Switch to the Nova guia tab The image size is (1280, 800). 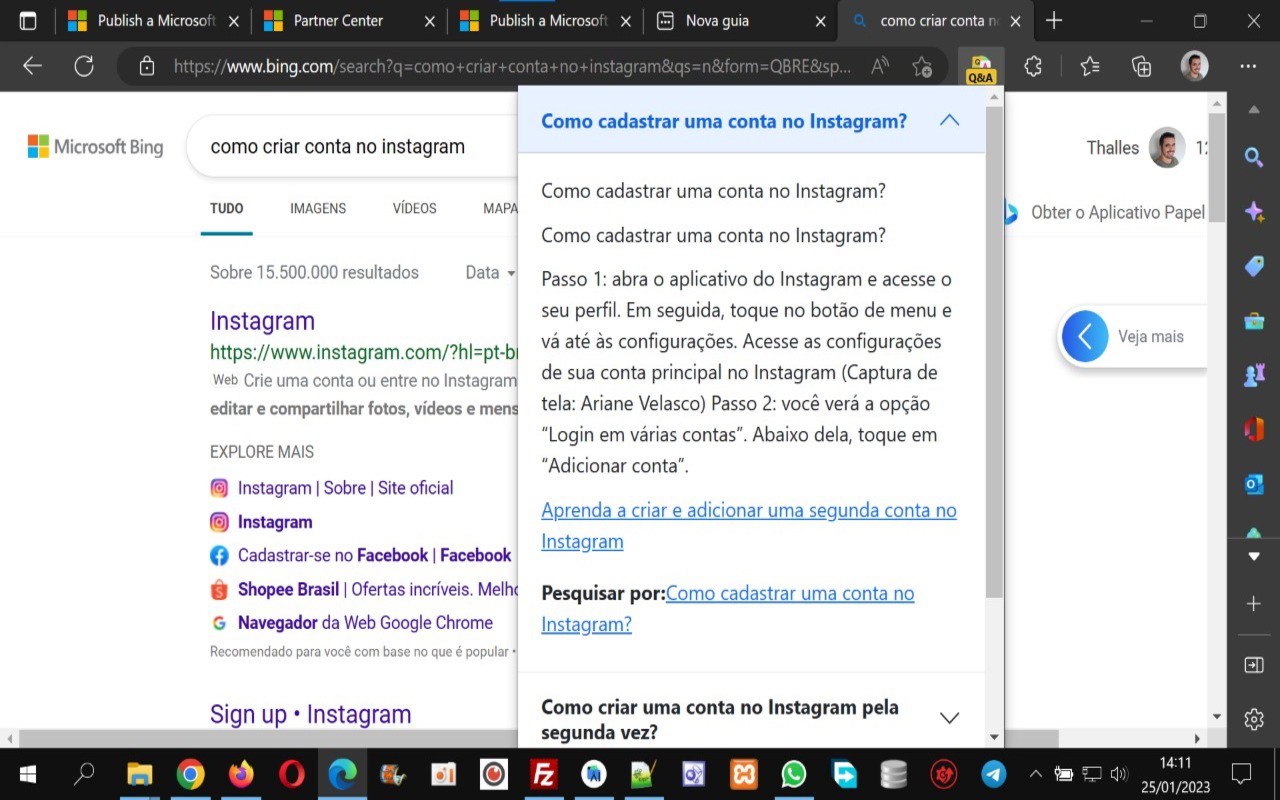pos(717,21)
